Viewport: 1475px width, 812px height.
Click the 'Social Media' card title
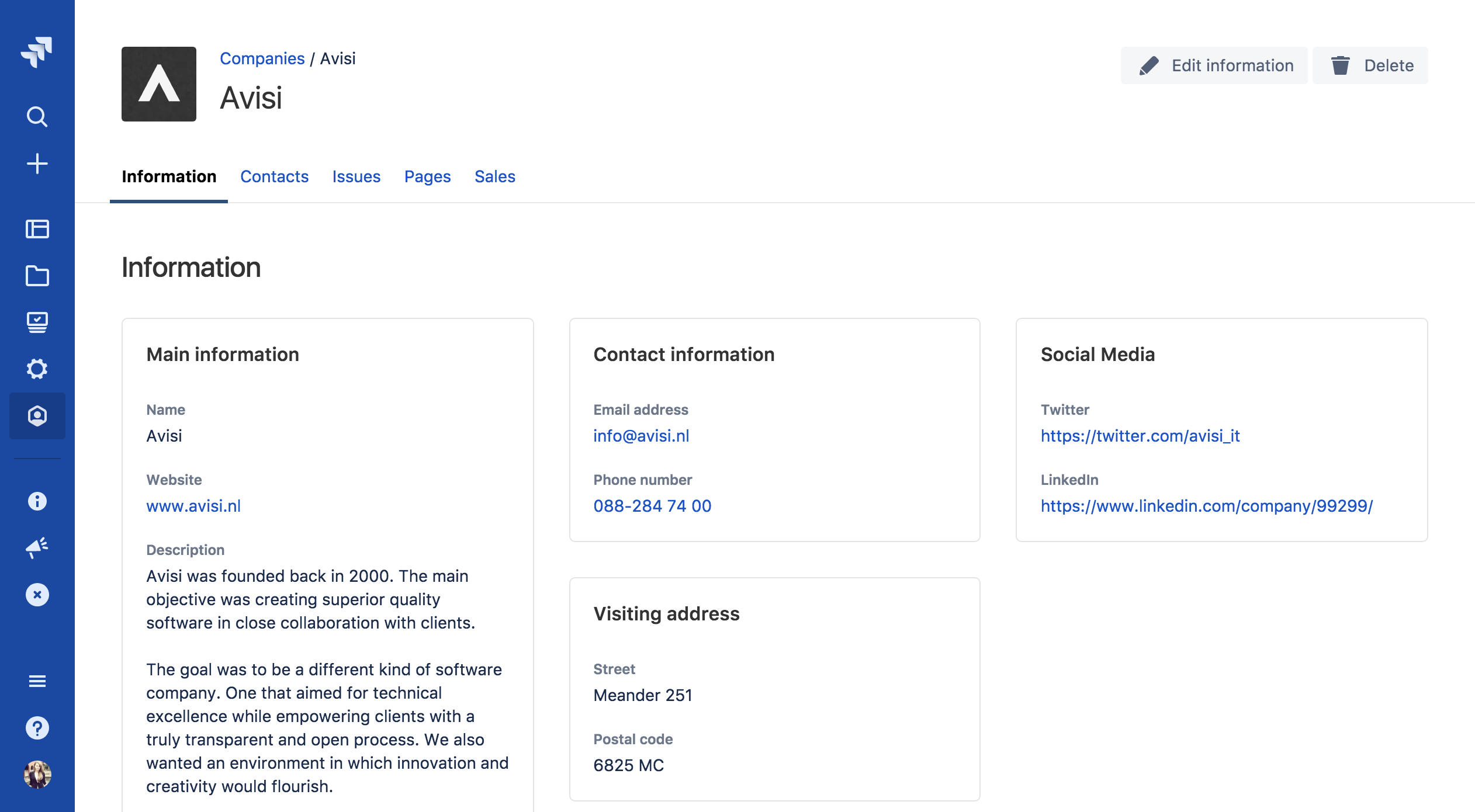(x=1097, y=355)
